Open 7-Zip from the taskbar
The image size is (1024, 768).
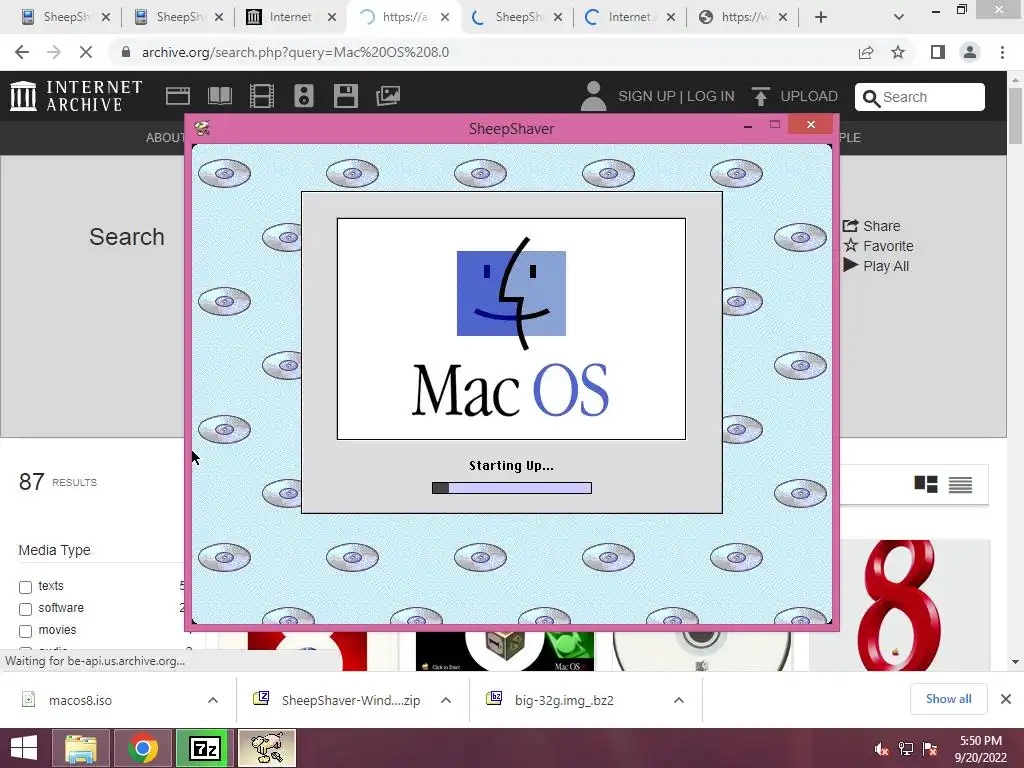204,748
